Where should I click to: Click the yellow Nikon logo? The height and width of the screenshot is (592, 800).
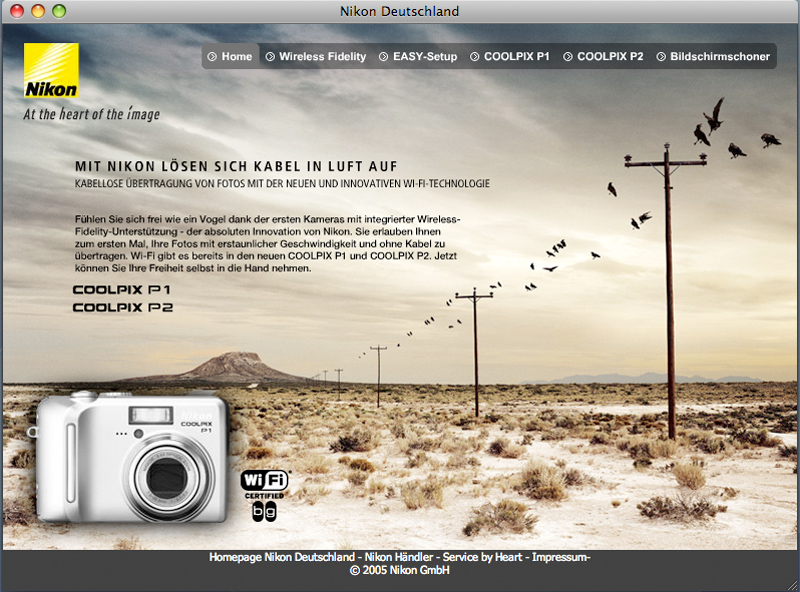click(x=51, y=70)
